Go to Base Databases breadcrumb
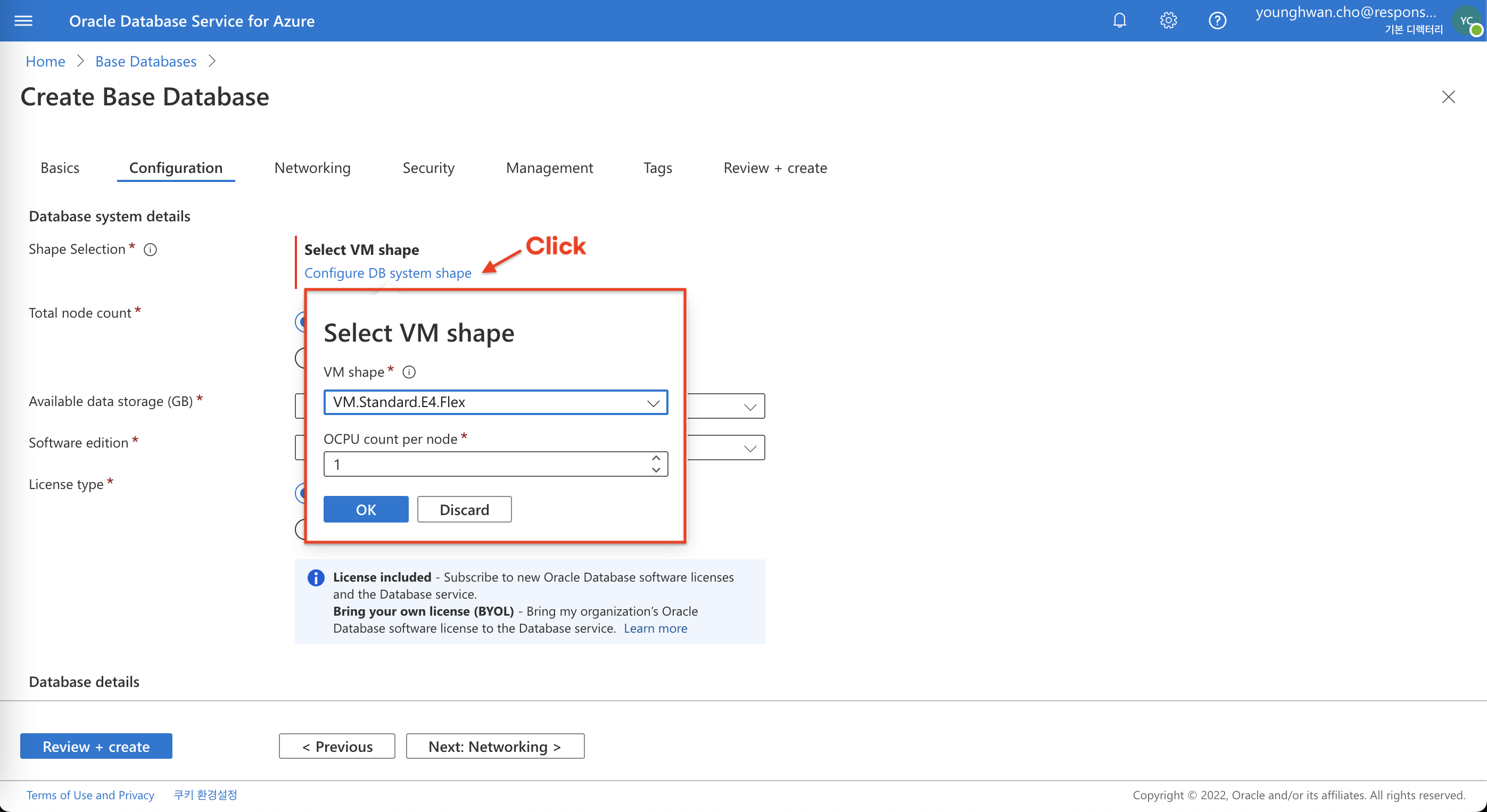Screen dimensions: 1487x812 [x=146, y=61]
